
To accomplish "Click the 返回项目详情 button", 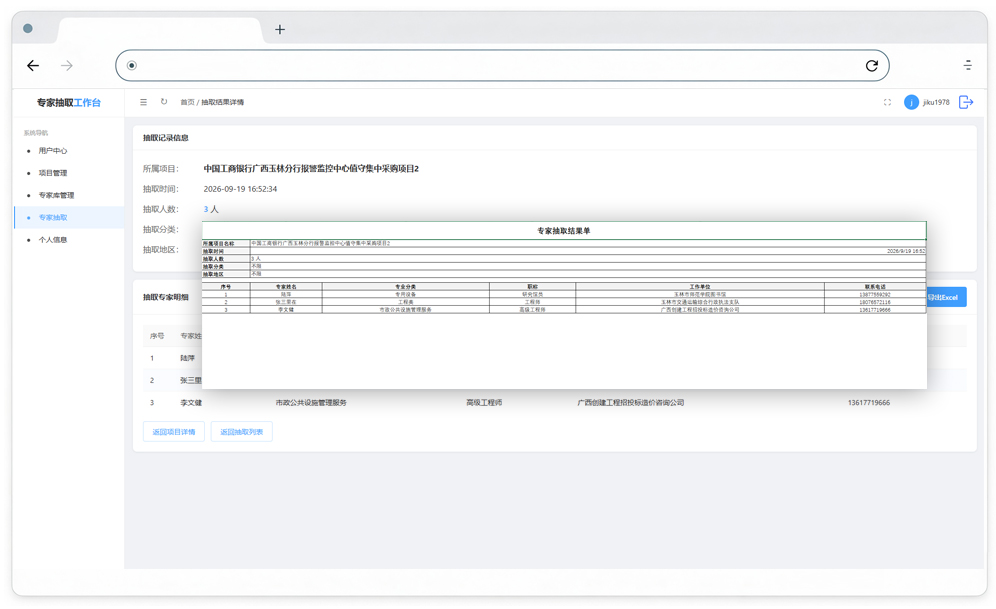I will click(x=174, y=432).
